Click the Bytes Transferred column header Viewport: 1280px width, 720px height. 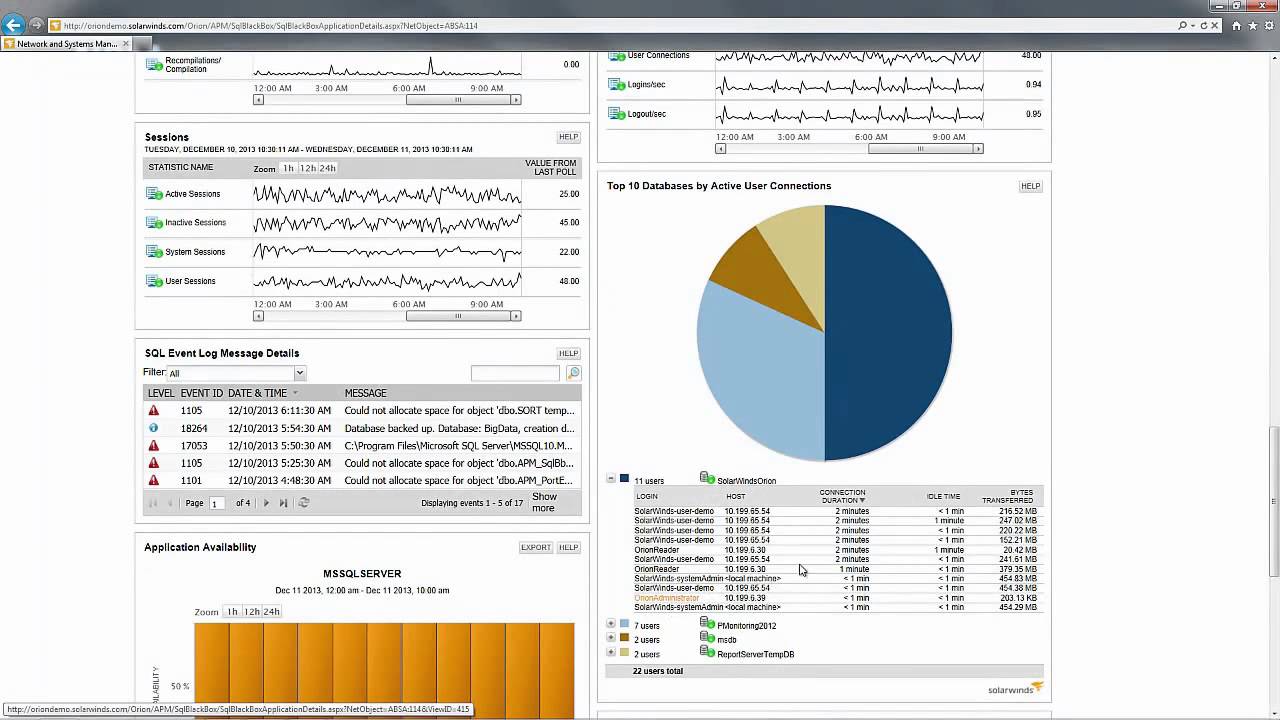[1008, 496]
